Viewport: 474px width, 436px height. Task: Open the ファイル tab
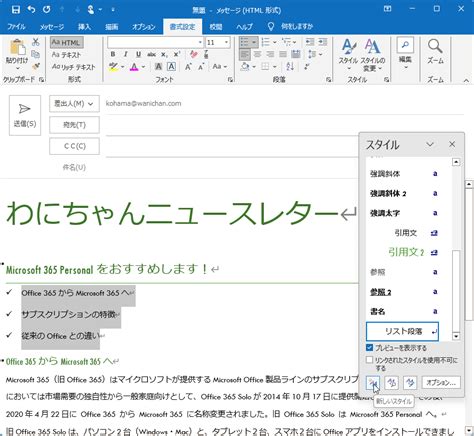(16, 27)
